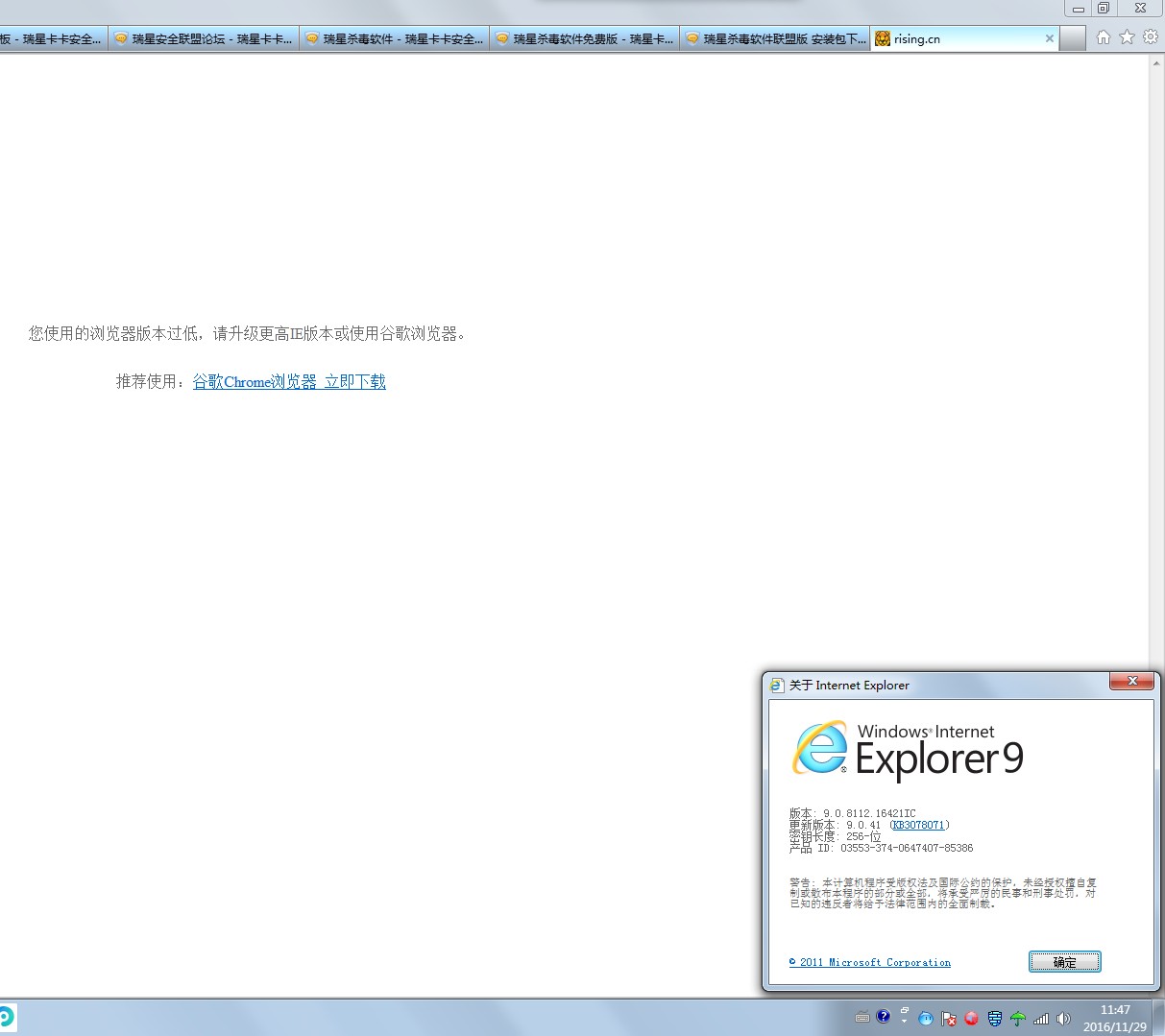Screen dimensions: 1165x1036
Task: Switch to 瑞星杀毒软件免费版 tab
Action: coord(584,38)
